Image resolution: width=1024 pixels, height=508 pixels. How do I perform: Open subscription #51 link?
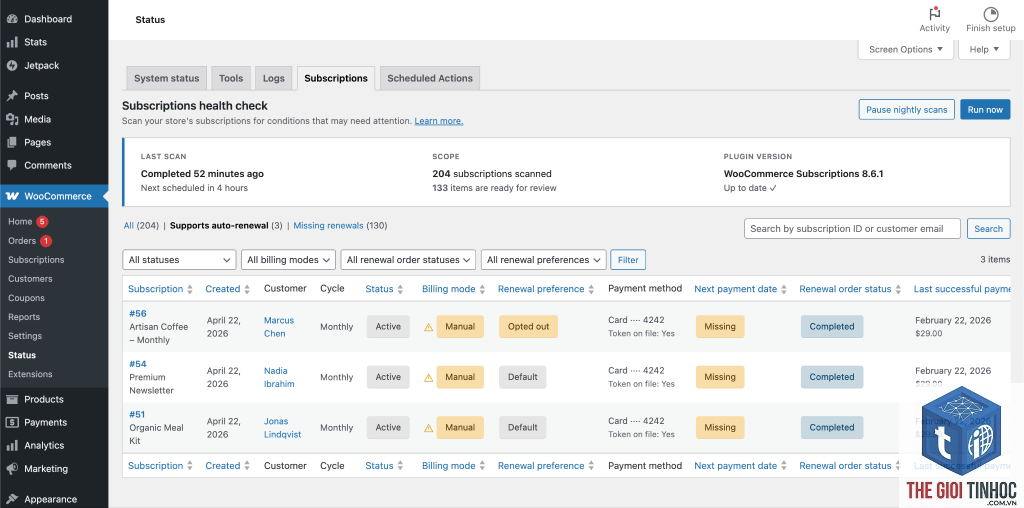tap(137, 415)
